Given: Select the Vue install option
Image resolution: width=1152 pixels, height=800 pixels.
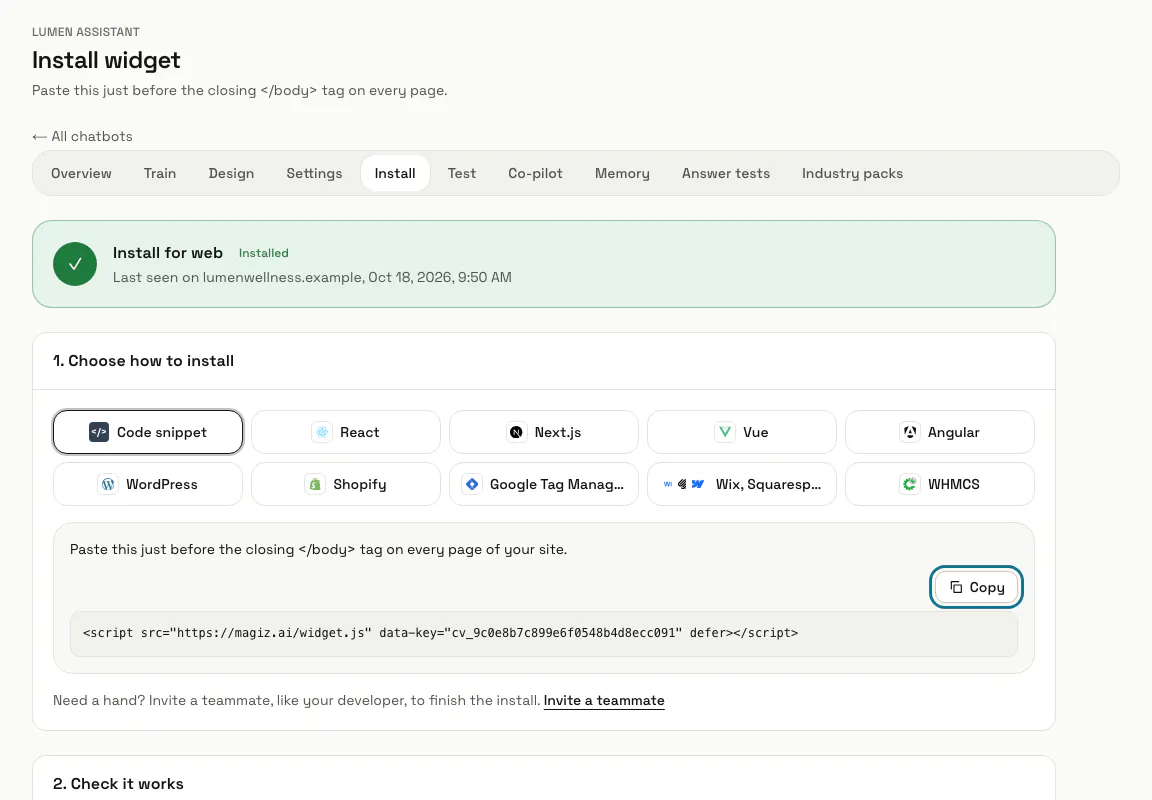Looking at the screenshot, I should point(742,432).
